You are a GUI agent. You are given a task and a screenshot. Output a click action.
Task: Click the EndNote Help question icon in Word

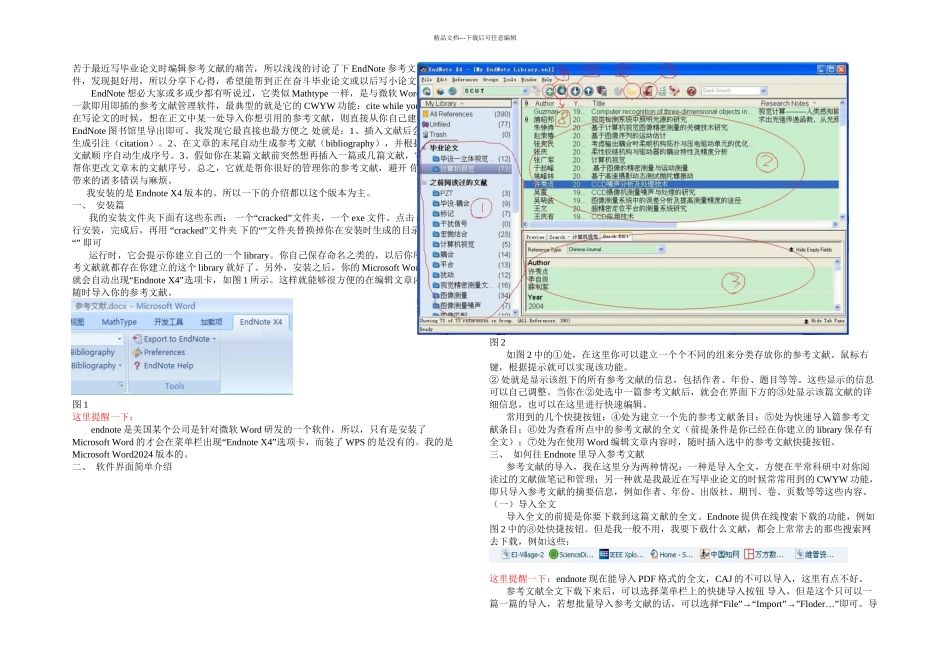pyautogui.click(x=137, y=365)
